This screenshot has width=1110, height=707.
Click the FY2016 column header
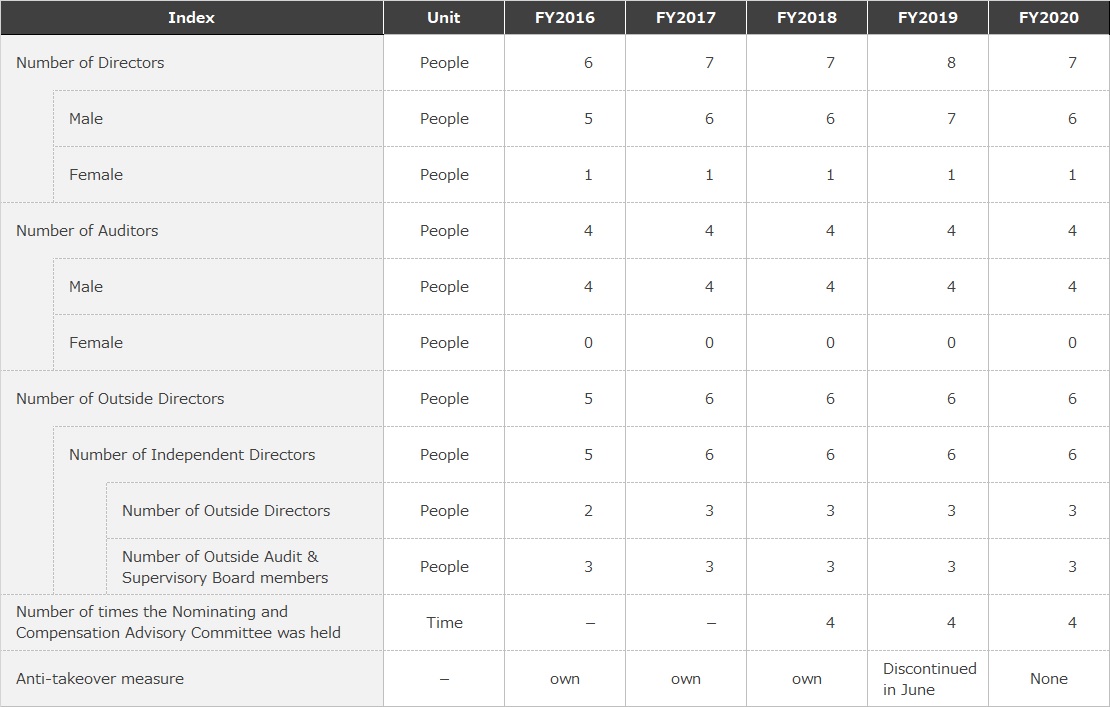[565, 18]
